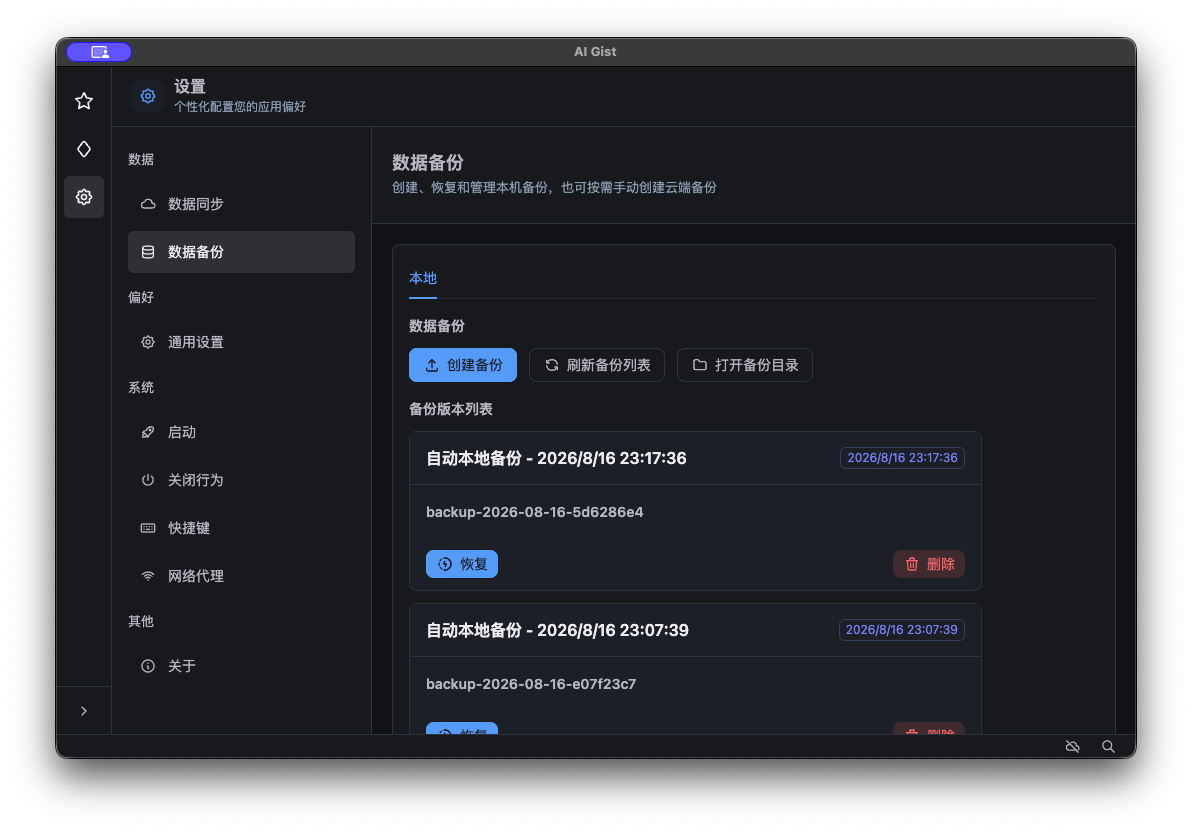Open 关闭行为 settings

(x=241, y=480)
